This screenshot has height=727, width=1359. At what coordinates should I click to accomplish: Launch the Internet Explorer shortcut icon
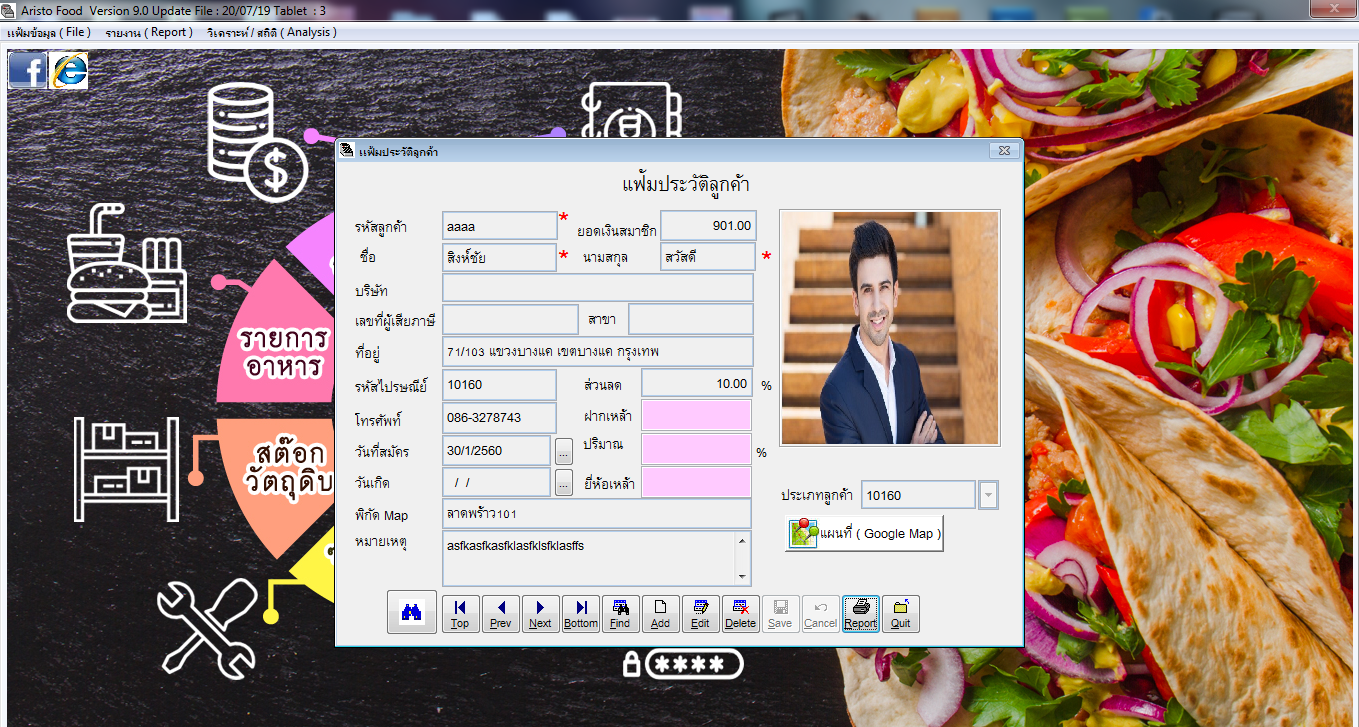point(69,70)
